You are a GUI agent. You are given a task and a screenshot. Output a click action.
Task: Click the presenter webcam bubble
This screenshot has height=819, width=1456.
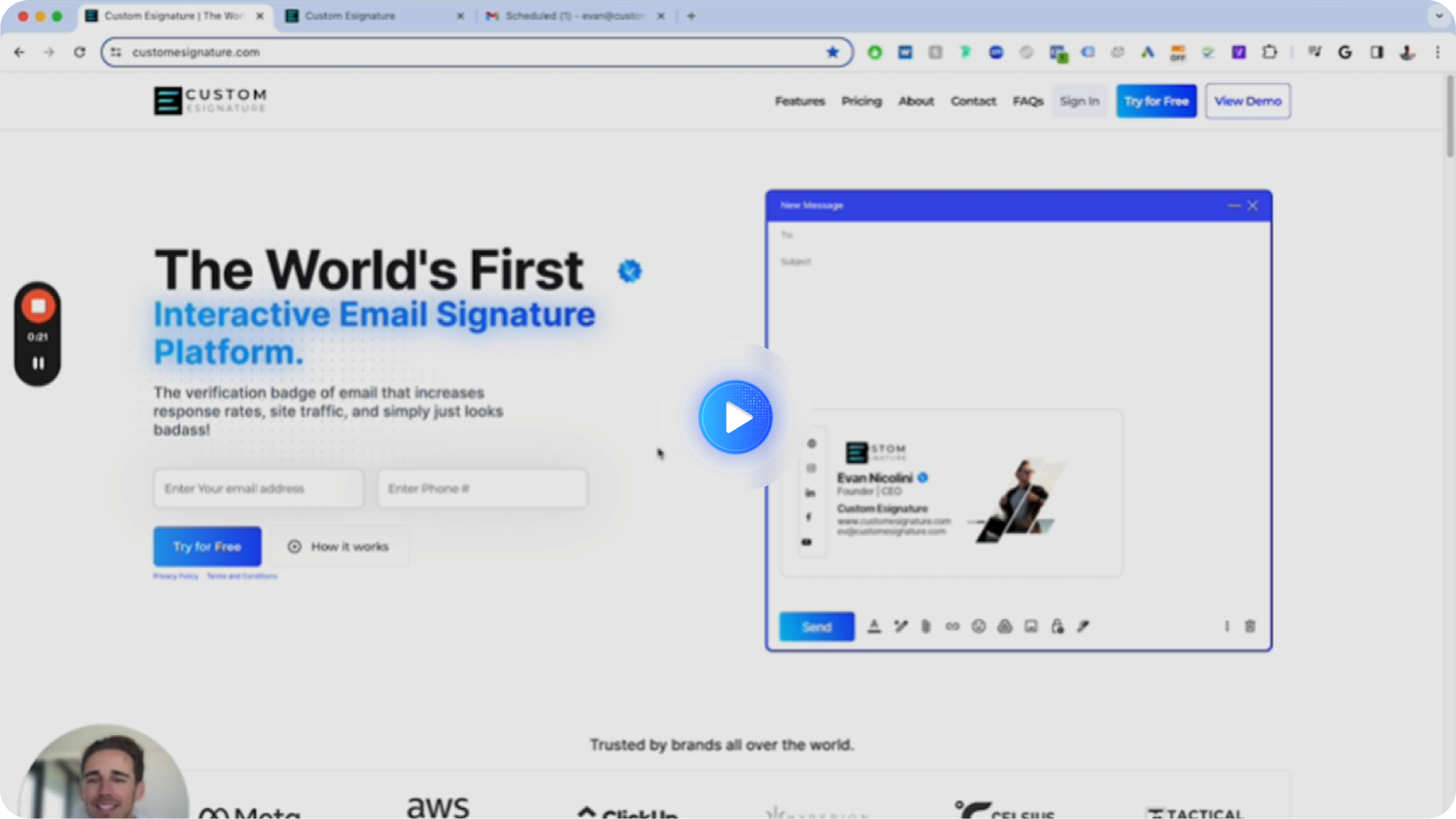click(105, 771)
